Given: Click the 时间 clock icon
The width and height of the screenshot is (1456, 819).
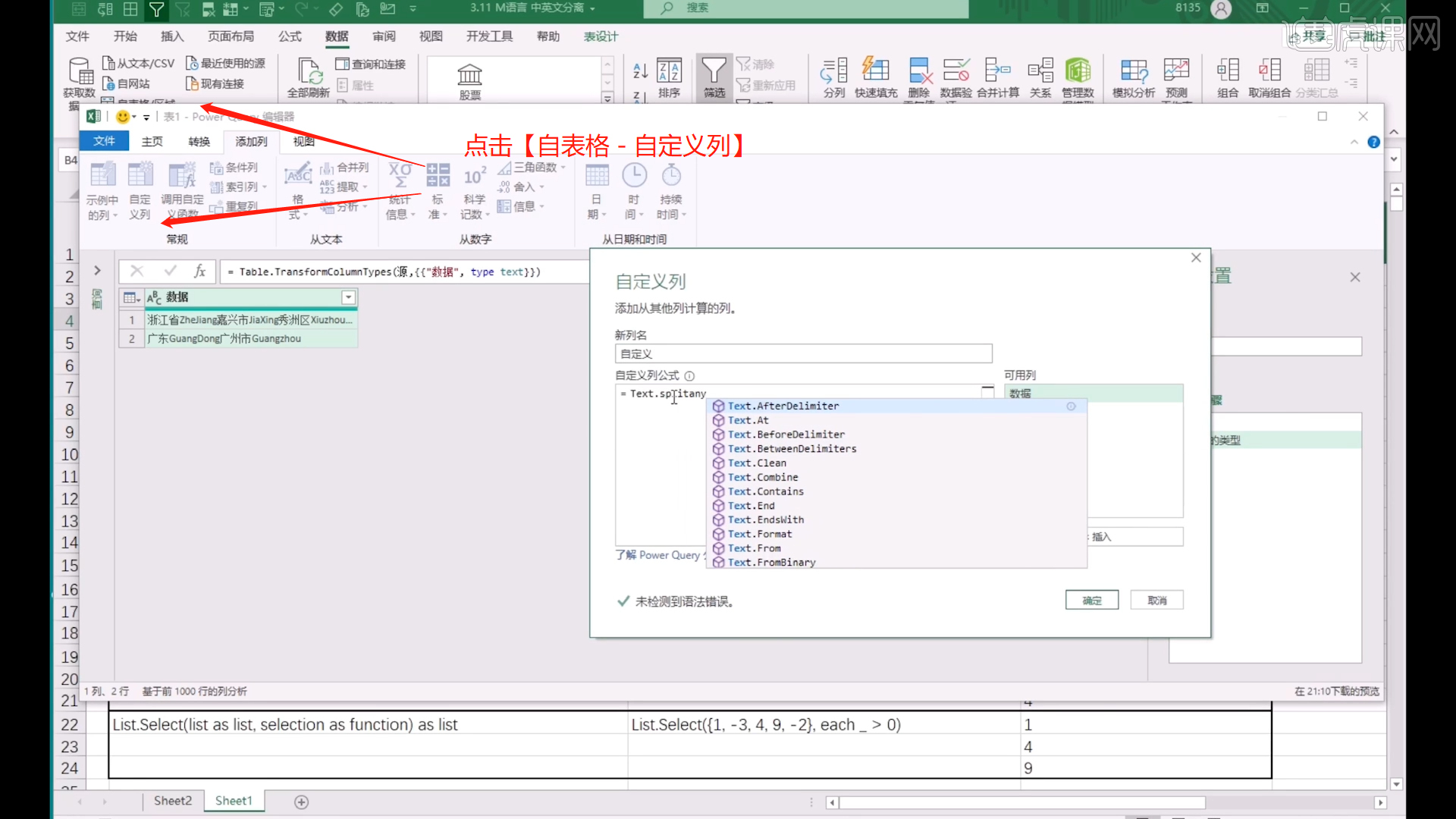Looking at the screenshot, I should click(x=634, y=176).
